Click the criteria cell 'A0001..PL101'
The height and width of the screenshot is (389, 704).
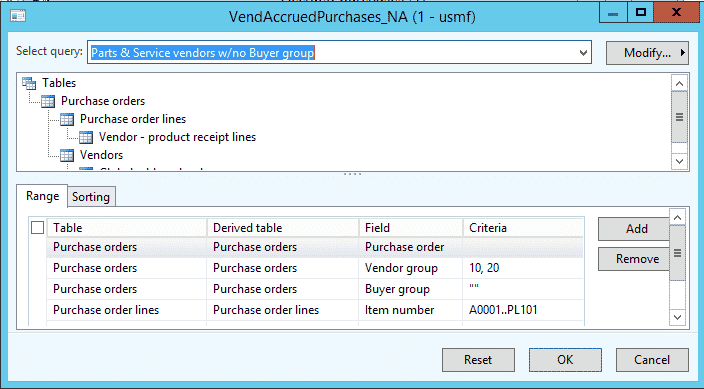[523, 310]
